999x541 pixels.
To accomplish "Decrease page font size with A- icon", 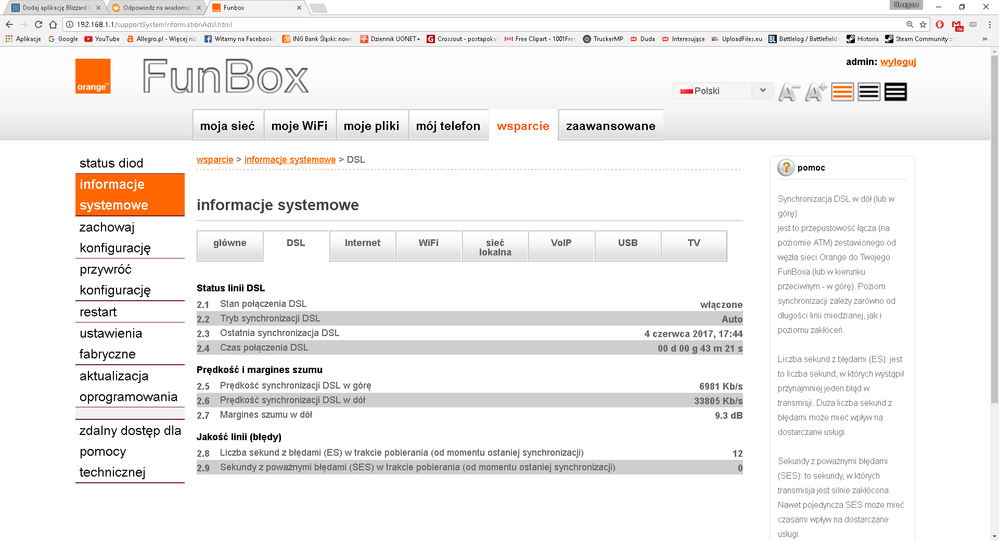I will click(x=788, y=92).
